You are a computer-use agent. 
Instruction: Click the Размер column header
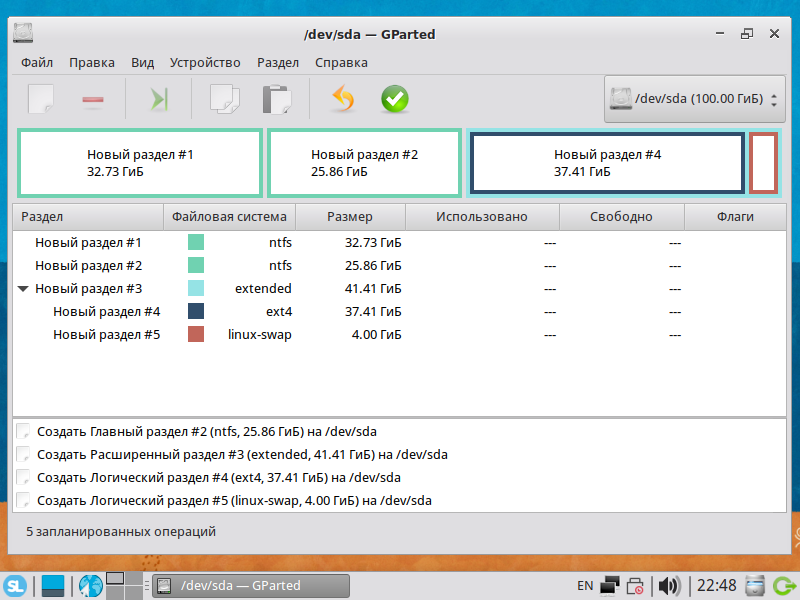350,217
